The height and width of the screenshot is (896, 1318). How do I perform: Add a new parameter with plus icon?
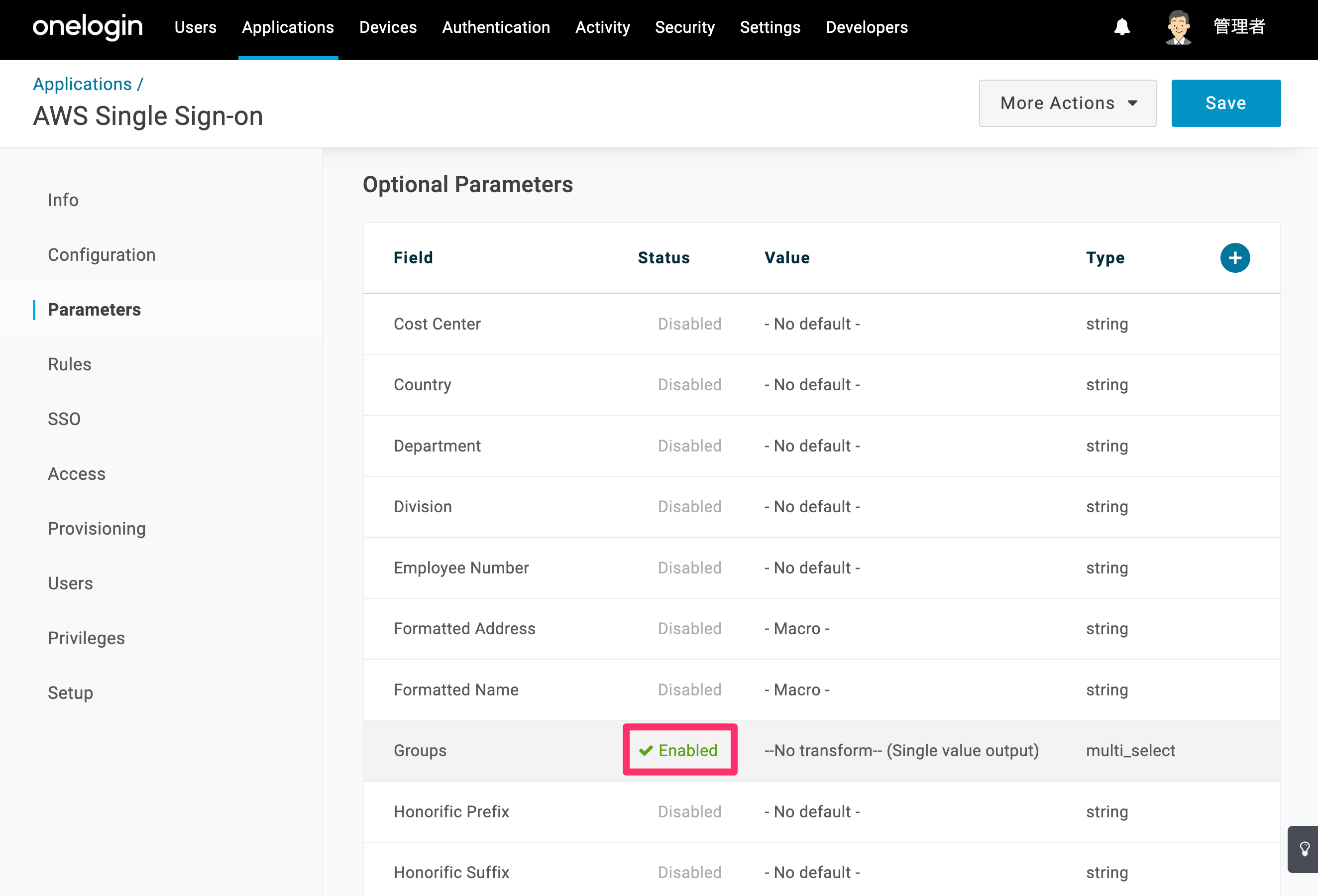(1235, 258)
